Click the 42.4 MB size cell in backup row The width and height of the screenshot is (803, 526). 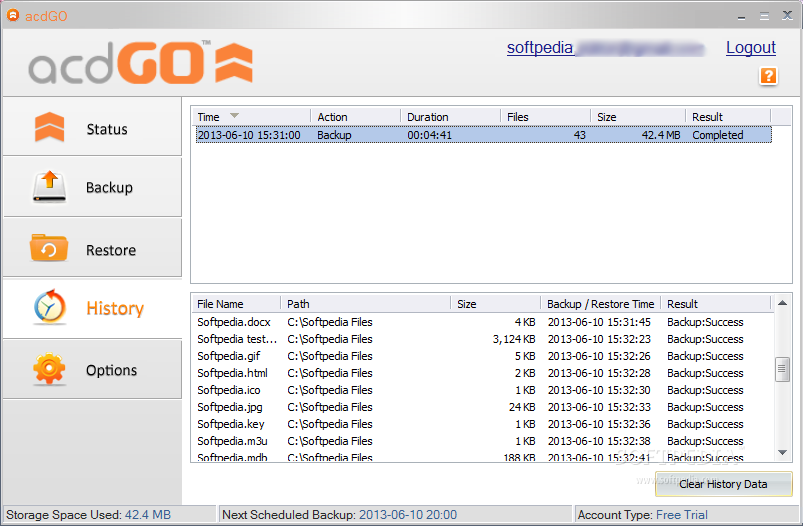(x=661, y=135)
